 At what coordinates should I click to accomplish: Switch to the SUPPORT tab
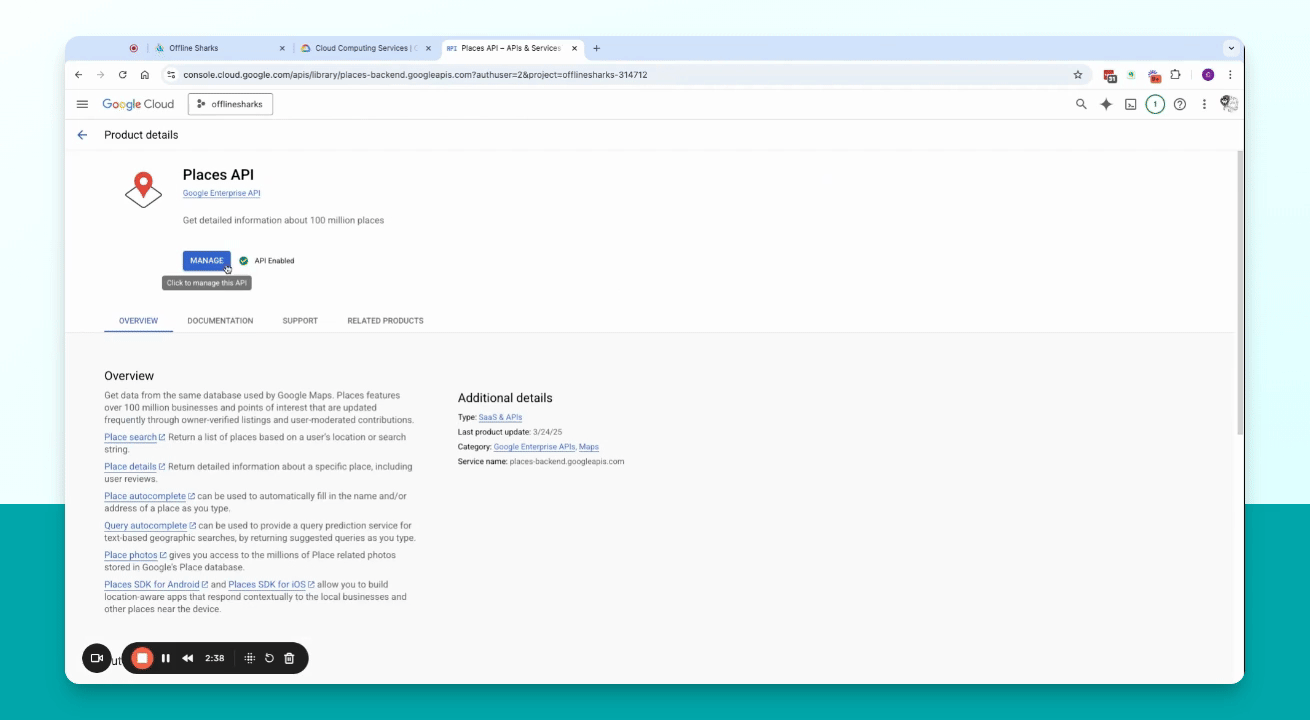(x=300, y=321)
